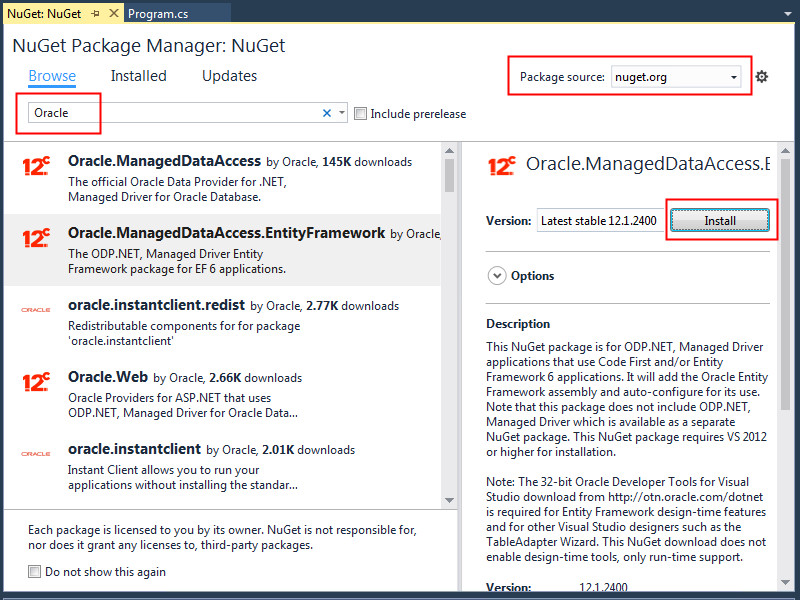
Task: Open the Program.cs document tab
Action: point(165,15)
